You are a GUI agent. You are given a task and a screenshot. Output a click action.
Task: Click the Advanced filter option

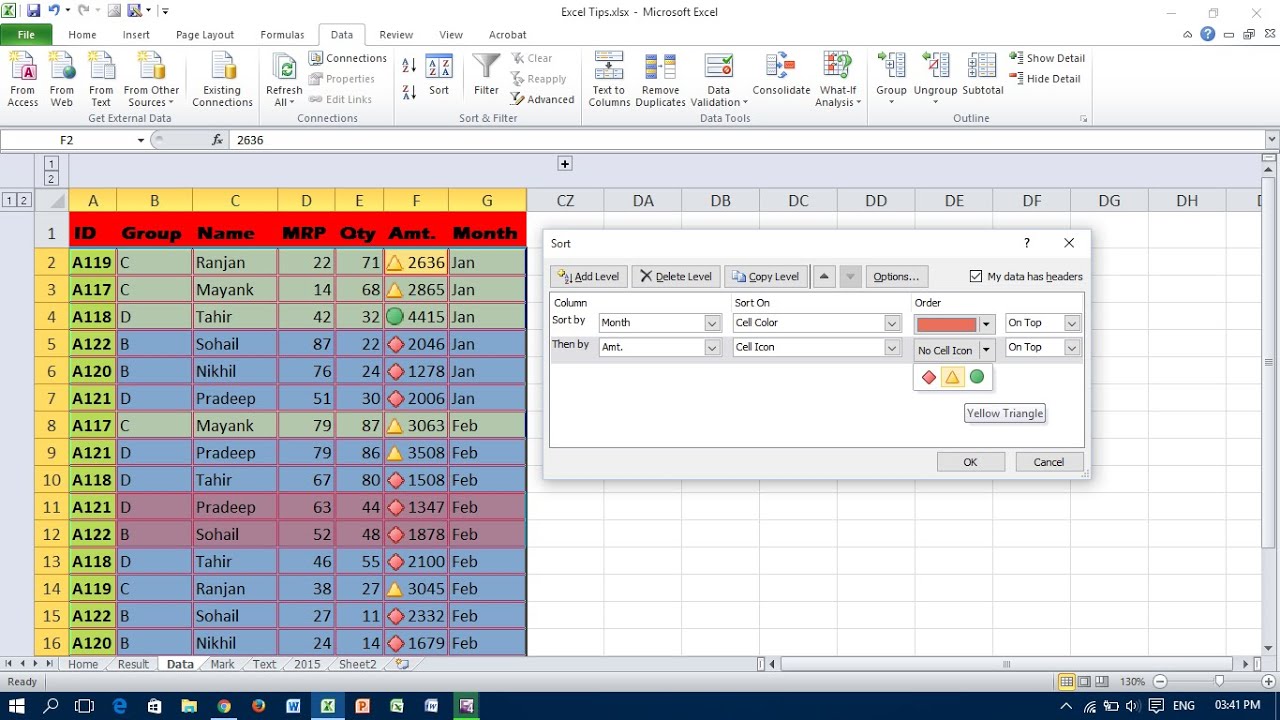tap(542, 99)
